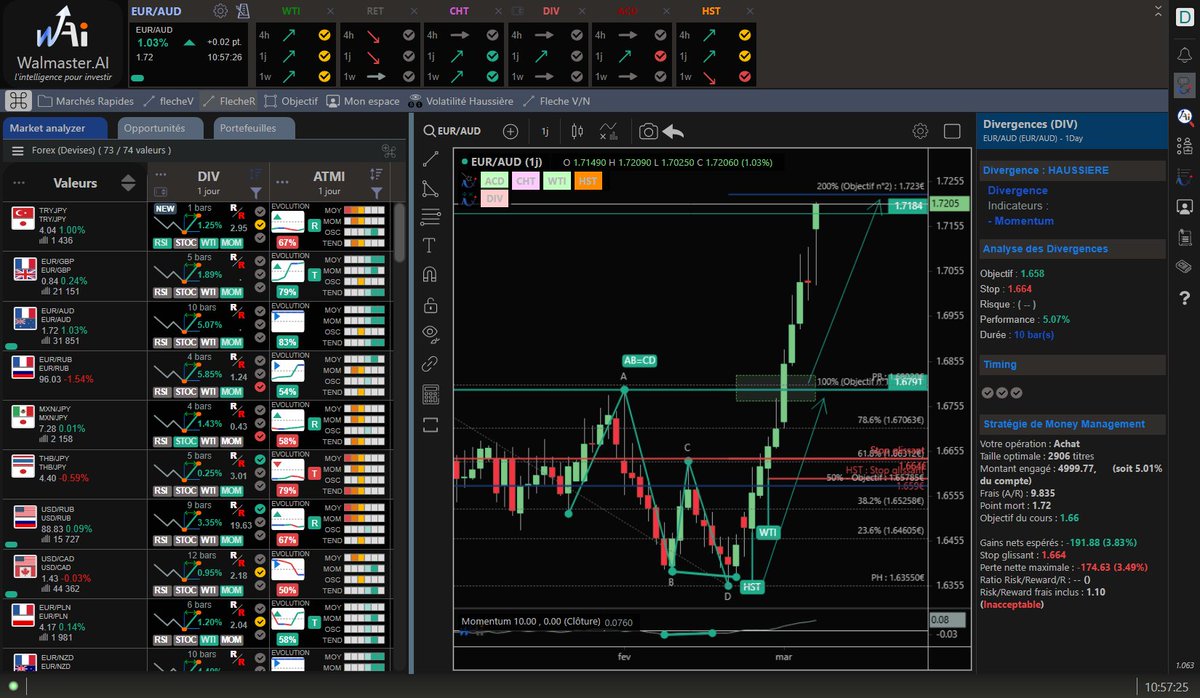
Task: Switch to the Market analyzer tab
Action: [x=56, y=128]
